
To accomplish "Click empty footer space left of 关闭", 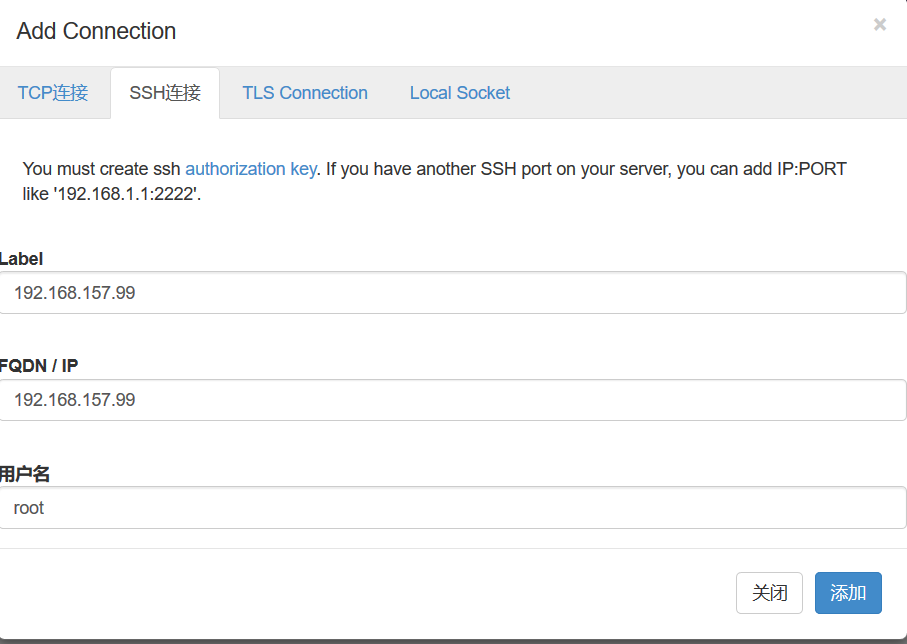I will tap(370, 593).
